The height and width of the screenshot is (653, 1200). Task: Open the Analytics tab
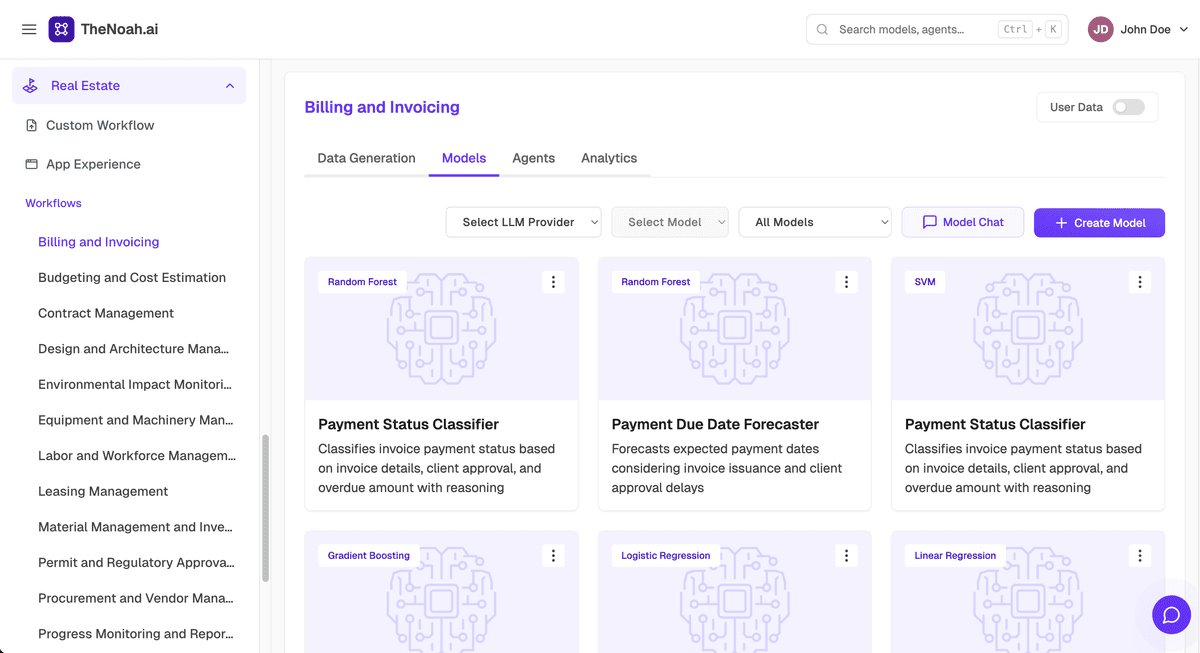pos(609,158)
